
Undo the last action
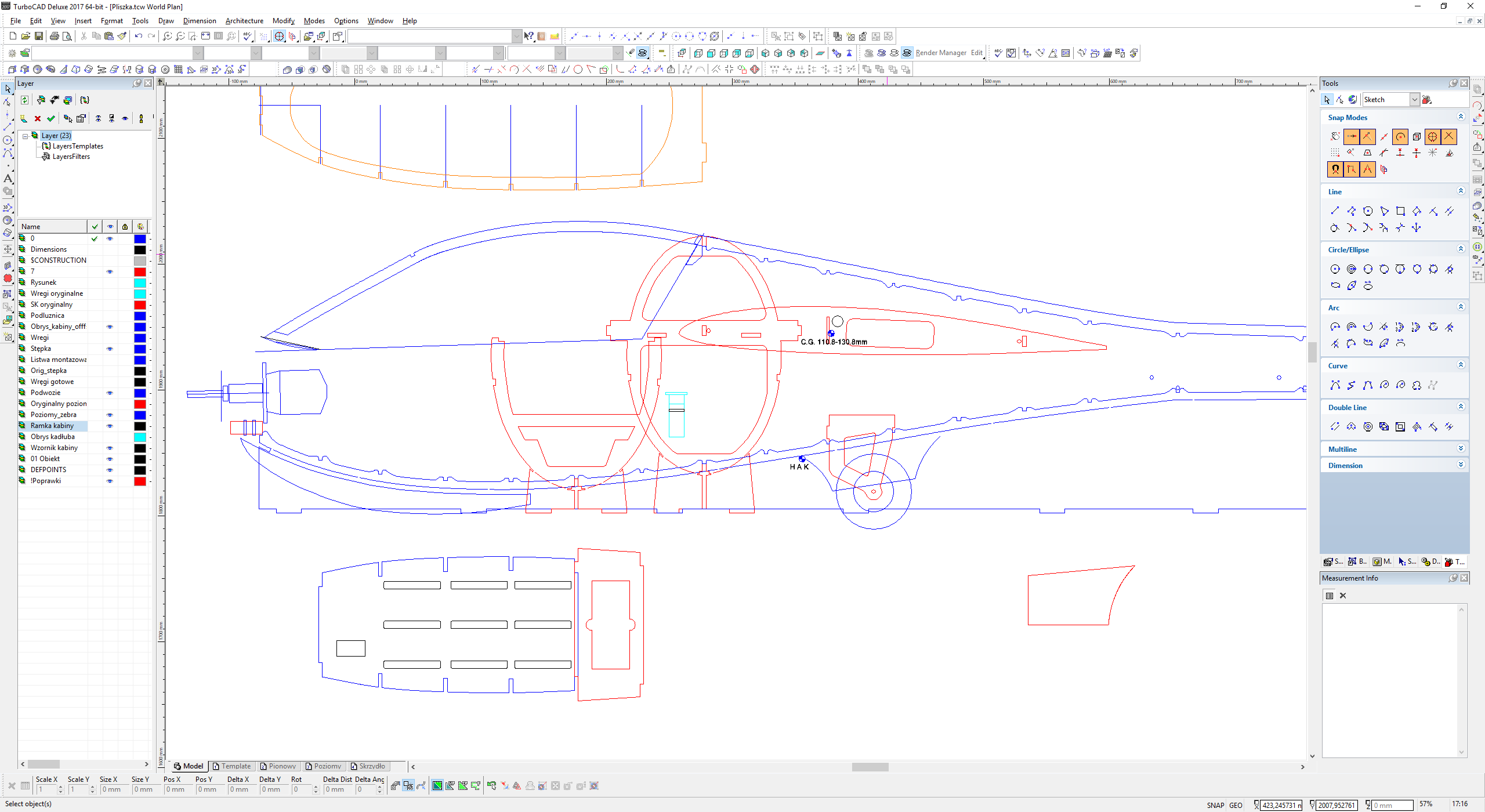coord(138,36)
